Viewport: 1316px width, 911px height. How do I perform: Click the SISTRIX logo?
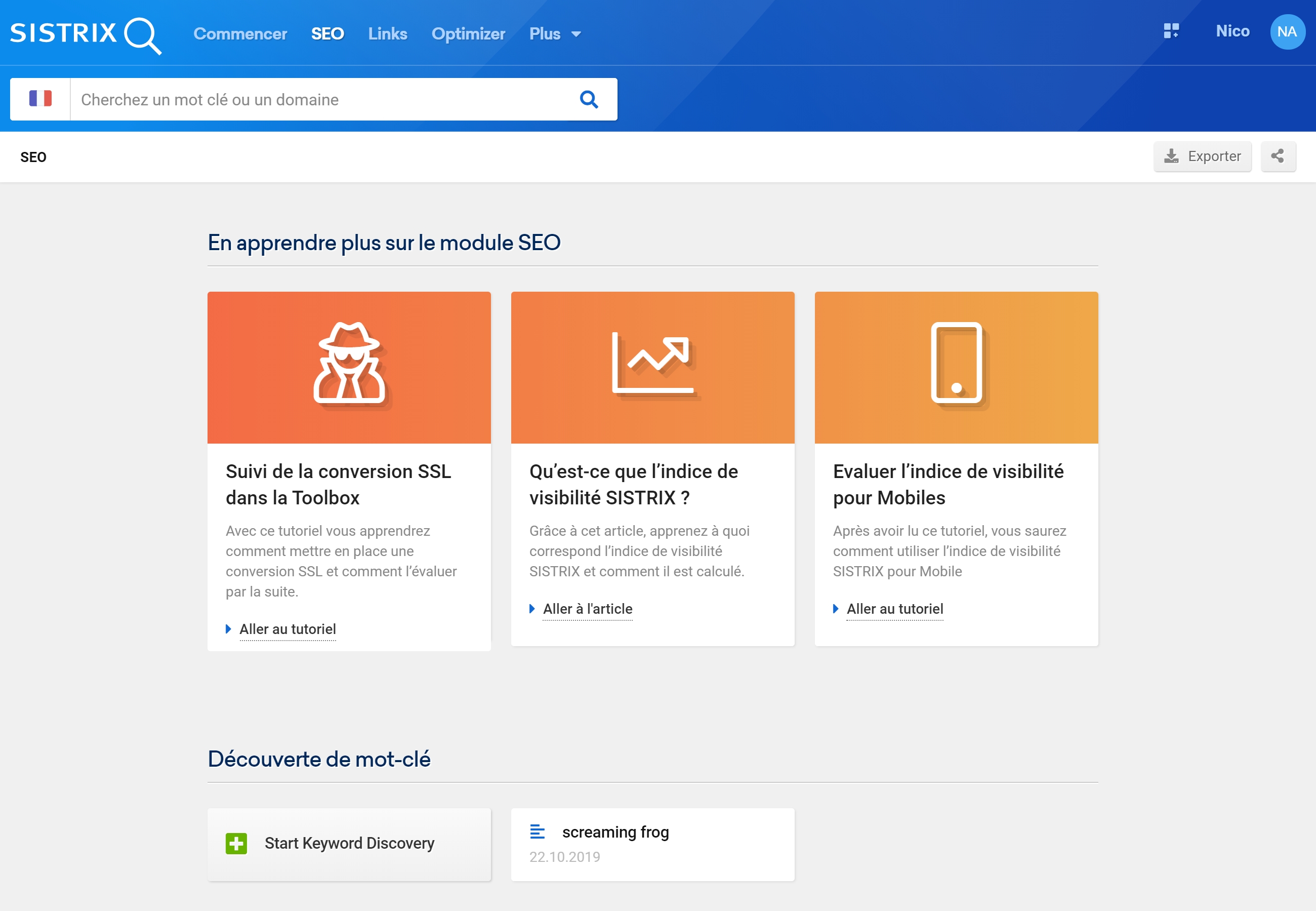click(86, 34)
